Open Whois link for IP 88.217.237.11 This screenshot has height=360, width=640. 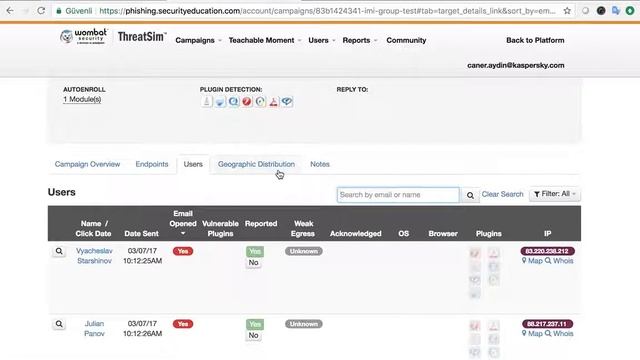pos(559,333)
